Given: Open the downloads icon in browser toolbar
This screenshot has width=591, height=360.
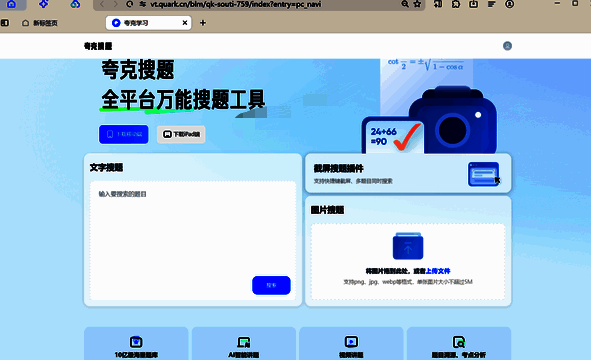Looking at the screenshot, I should pyautogui.click(x=473, y=4).
